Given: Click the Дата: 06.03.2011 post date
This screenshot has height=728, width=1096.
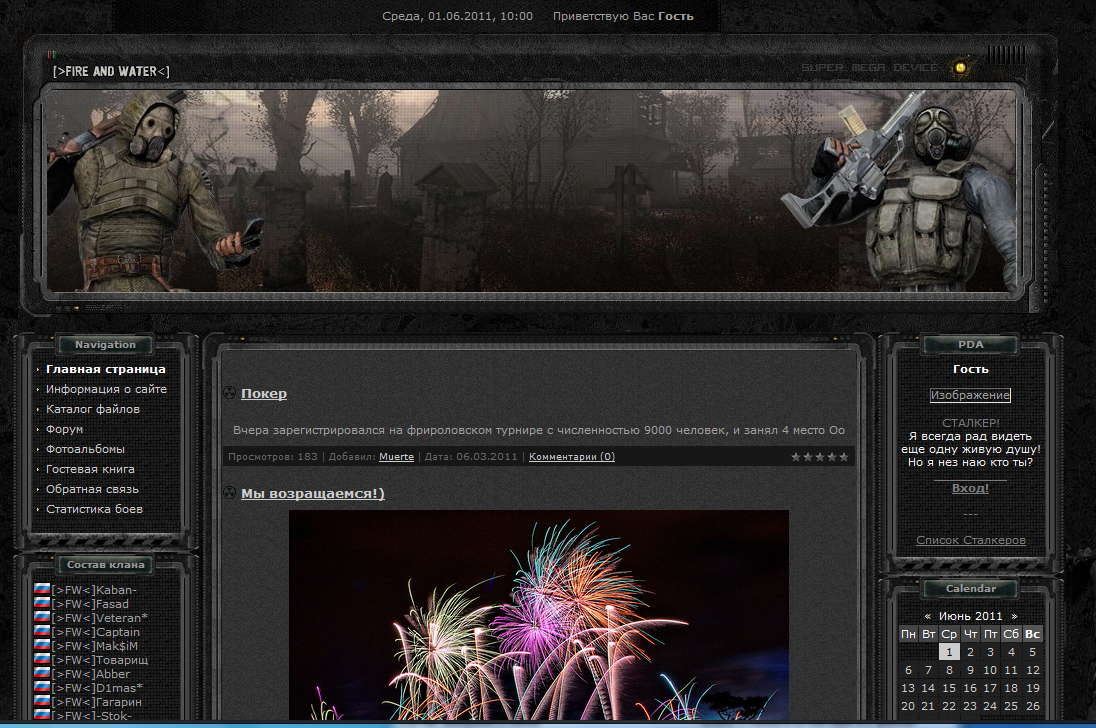Looking at the screenshot, I should pos(471,457).
